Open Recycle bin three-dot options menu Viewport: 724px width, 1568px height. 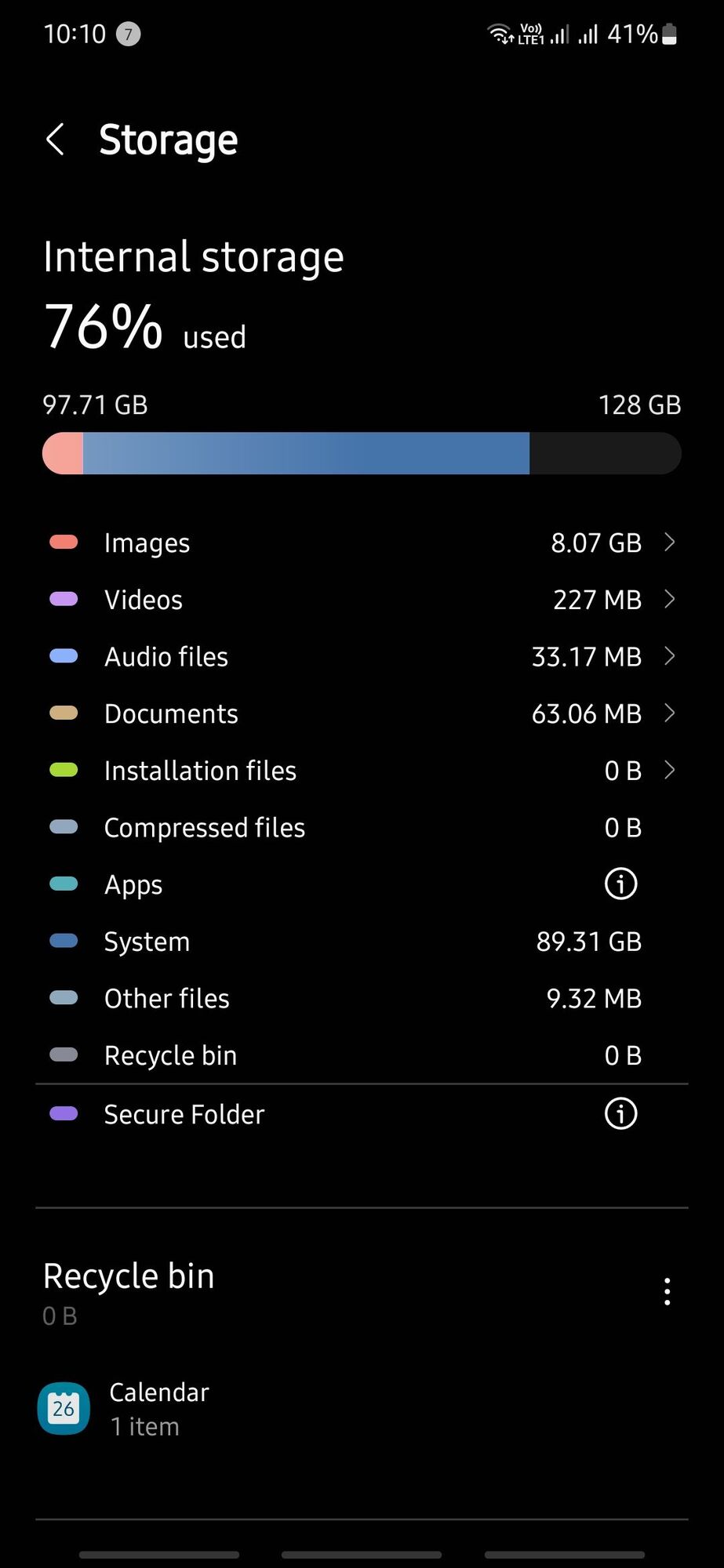(x=667, y=1291)
